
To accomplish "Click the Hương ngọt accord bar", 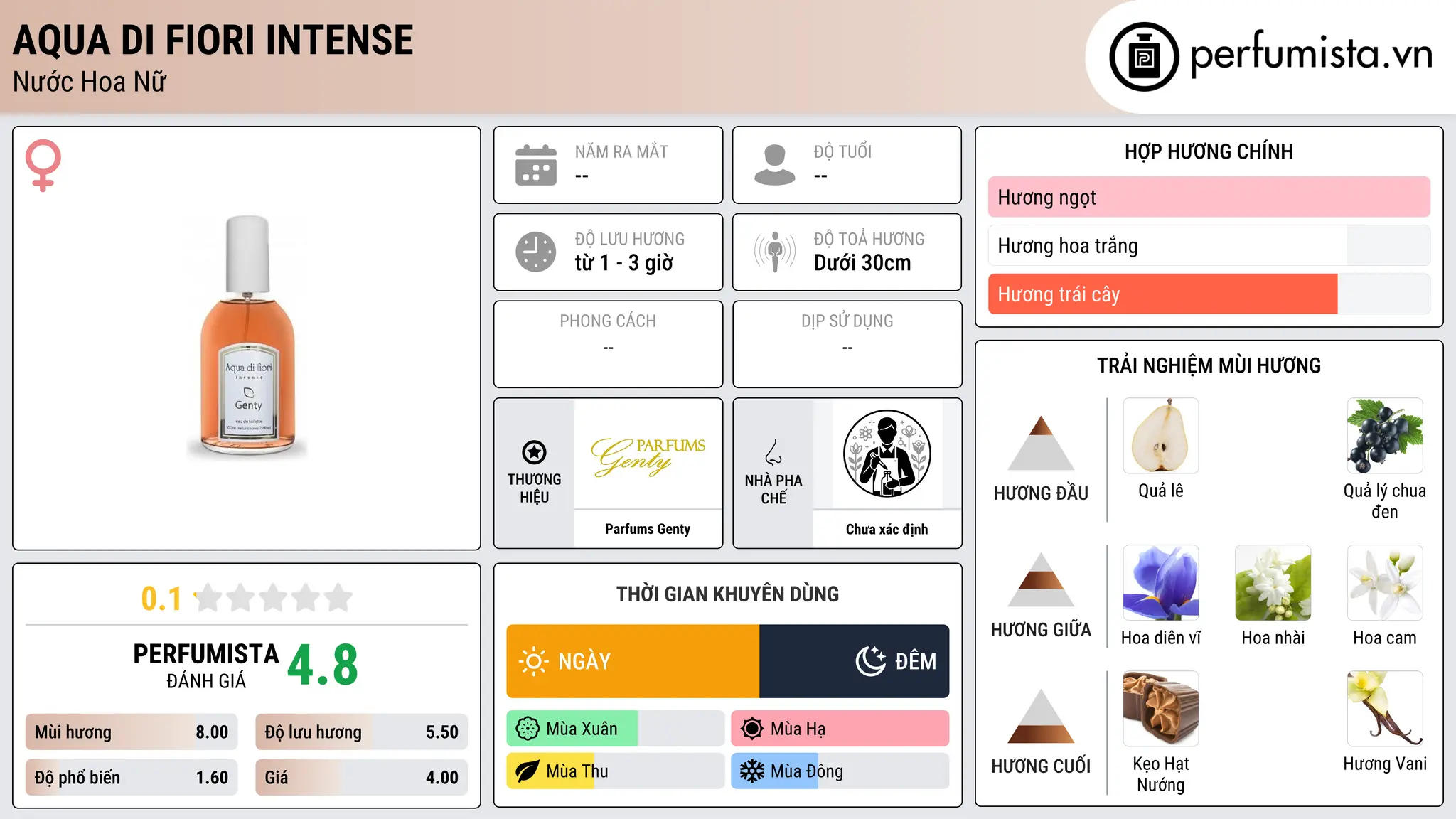I will (1209, 197).
